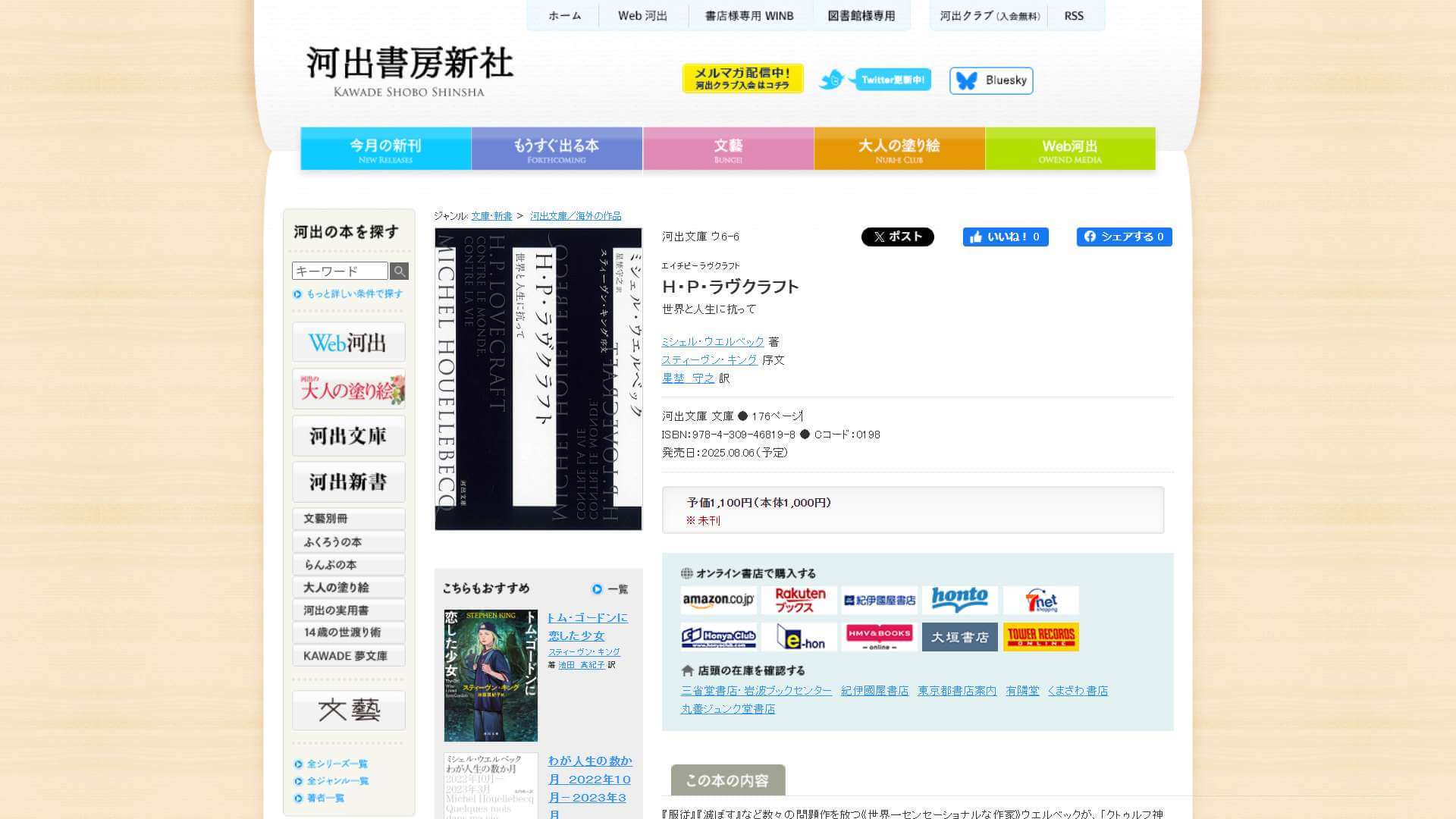Open 書店様専用 WINB in top menu
Image resolution: width=1456 pixels, height=819 pixels.
750,15
